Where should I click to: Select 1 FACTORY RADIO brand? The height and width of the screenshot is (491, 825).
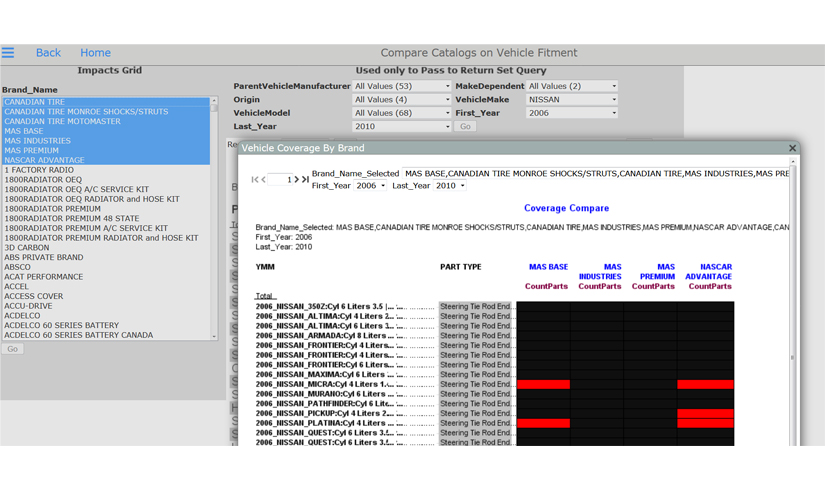tap(106, 170)
